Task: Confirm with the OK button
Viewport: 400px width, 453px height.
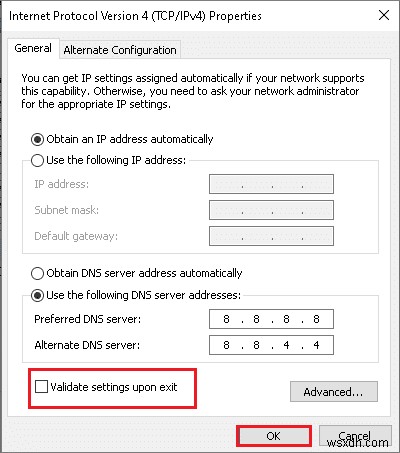Action: pos(274,436)
